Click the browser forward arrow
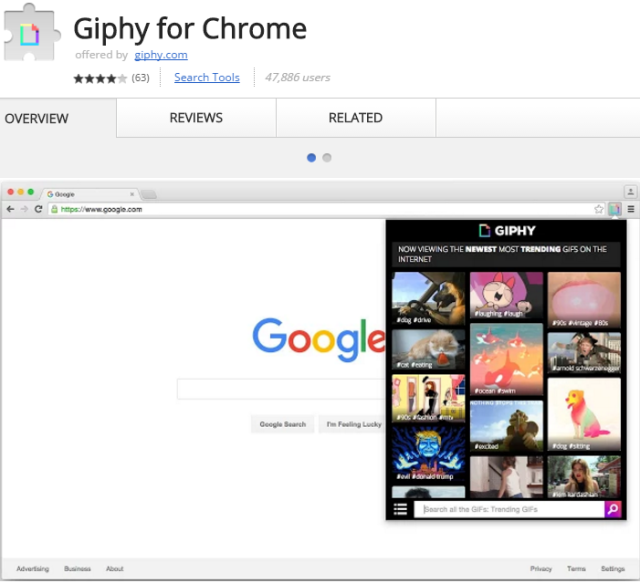 (24, 209)
